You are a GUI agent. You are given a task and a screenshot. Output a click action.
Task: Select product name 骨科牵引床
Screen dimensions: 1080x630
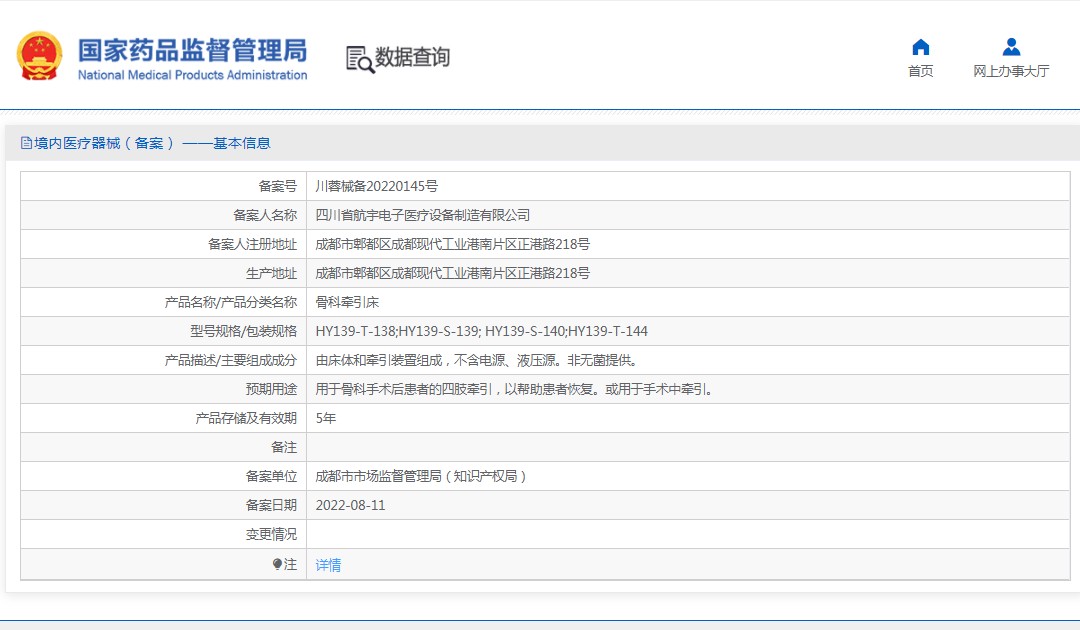tap(347, 302)
